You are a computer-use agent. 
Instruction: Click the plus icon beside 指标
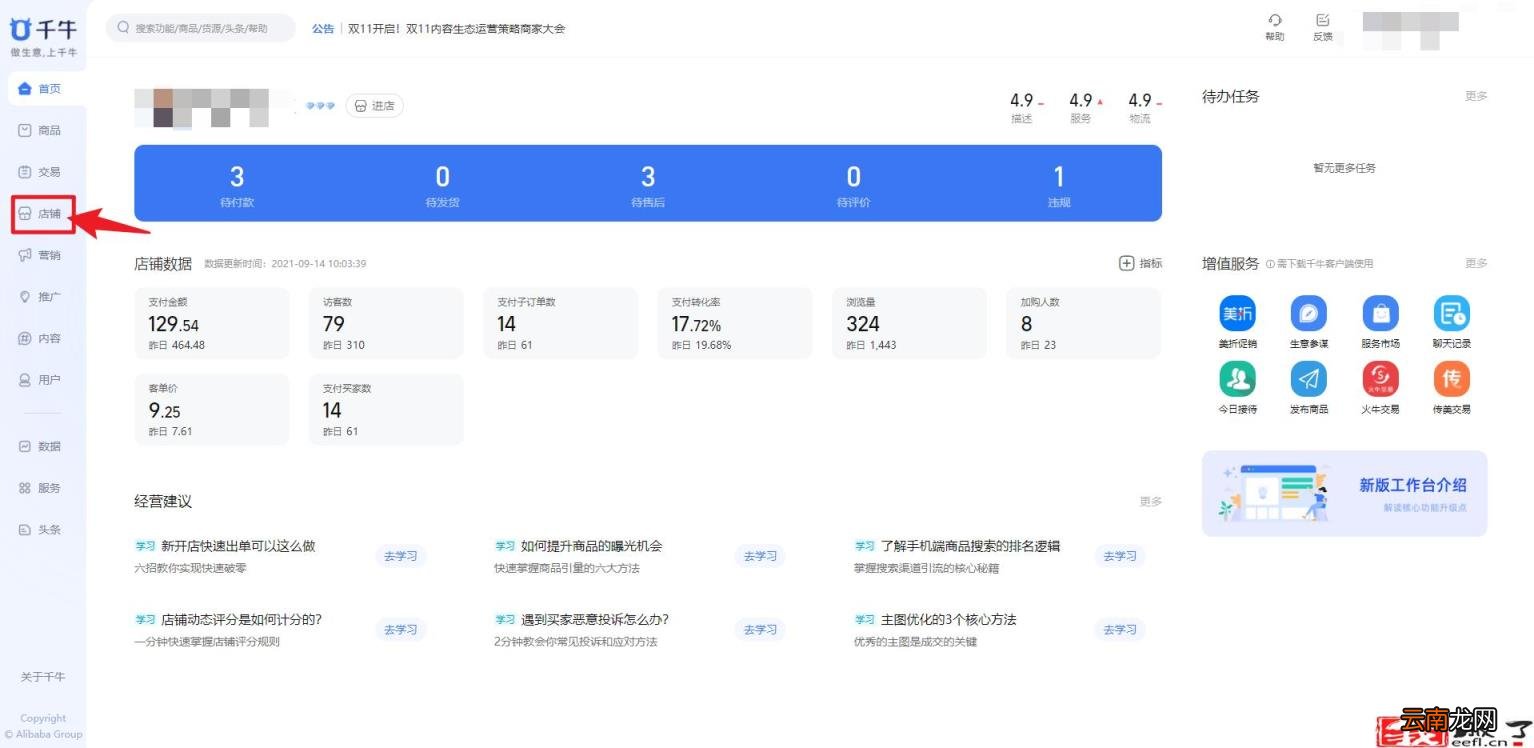(1126, 263)
